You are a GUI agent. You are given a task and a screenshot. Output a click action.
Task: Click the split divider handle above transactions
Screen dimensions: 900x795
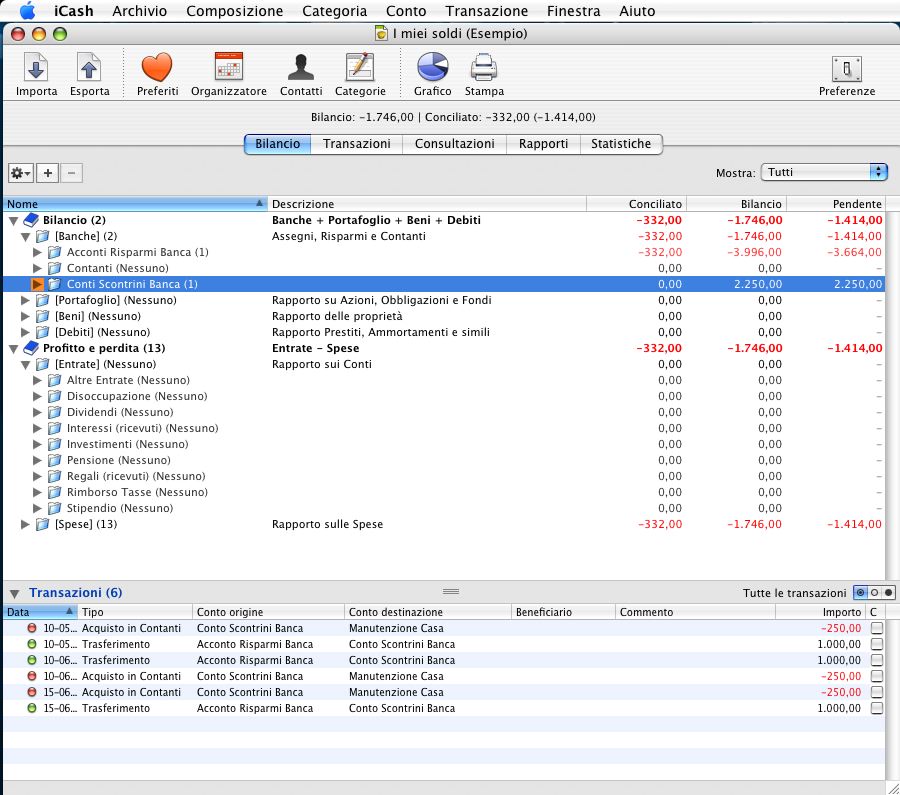click(x=450, y=592)
